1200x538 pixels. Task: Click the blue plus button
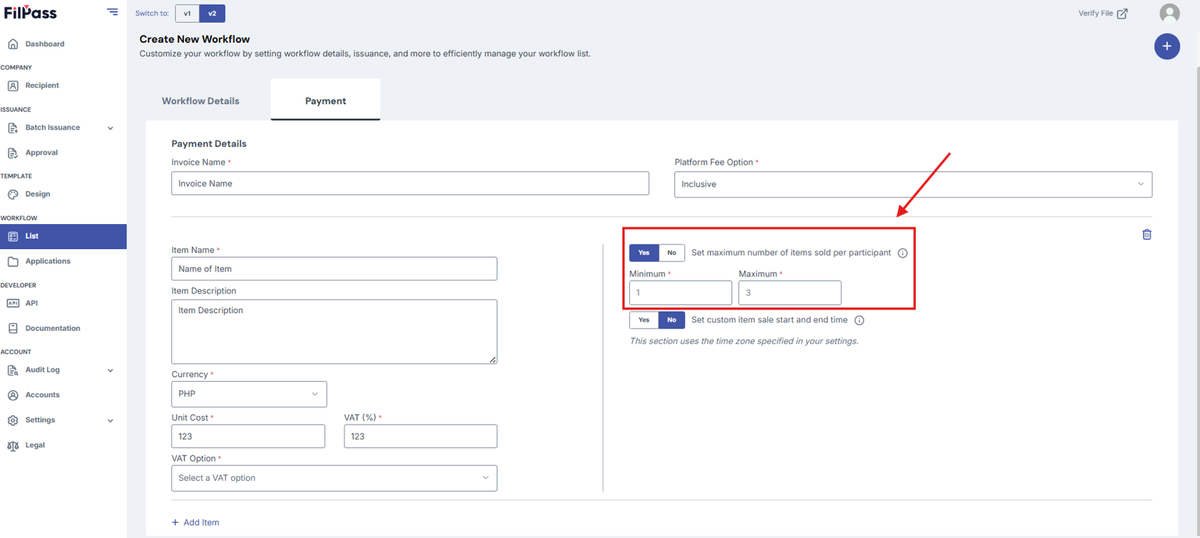(x=1167, y=46)
